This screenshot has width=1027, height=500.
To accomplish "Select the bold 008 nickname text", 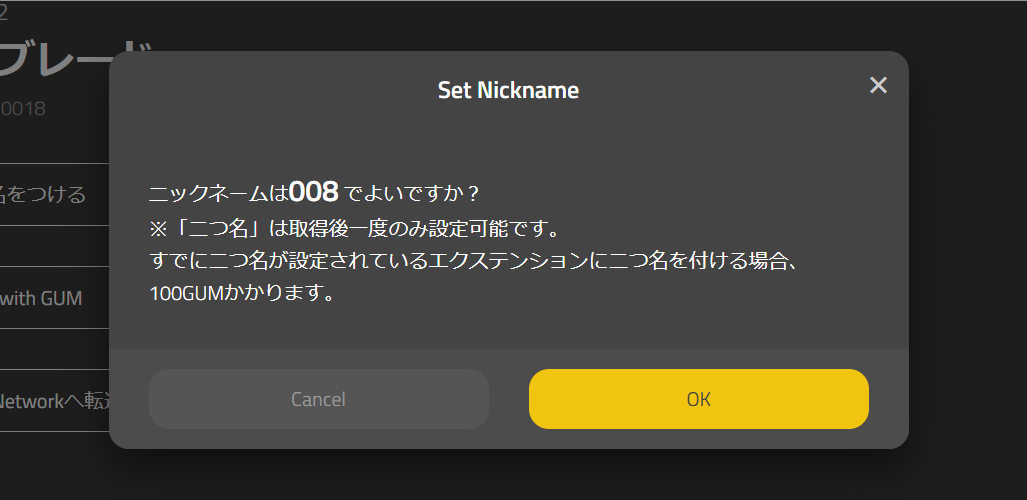I will (x=313, y=192).
